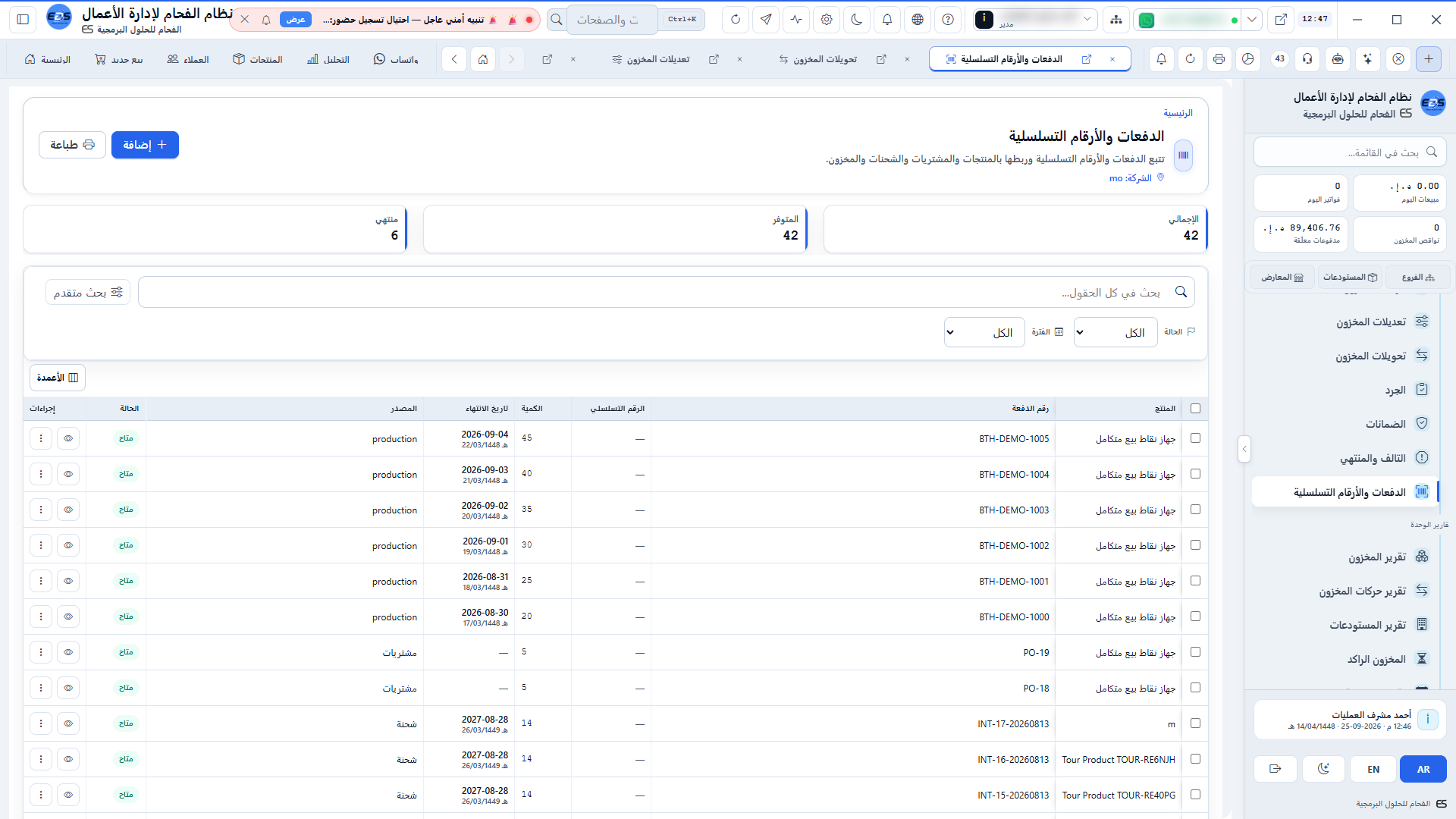This screenshot has height=819, width=1456.
Task: Click the printer icon in the tab toolbar
Action: [x=1219, y=59]
